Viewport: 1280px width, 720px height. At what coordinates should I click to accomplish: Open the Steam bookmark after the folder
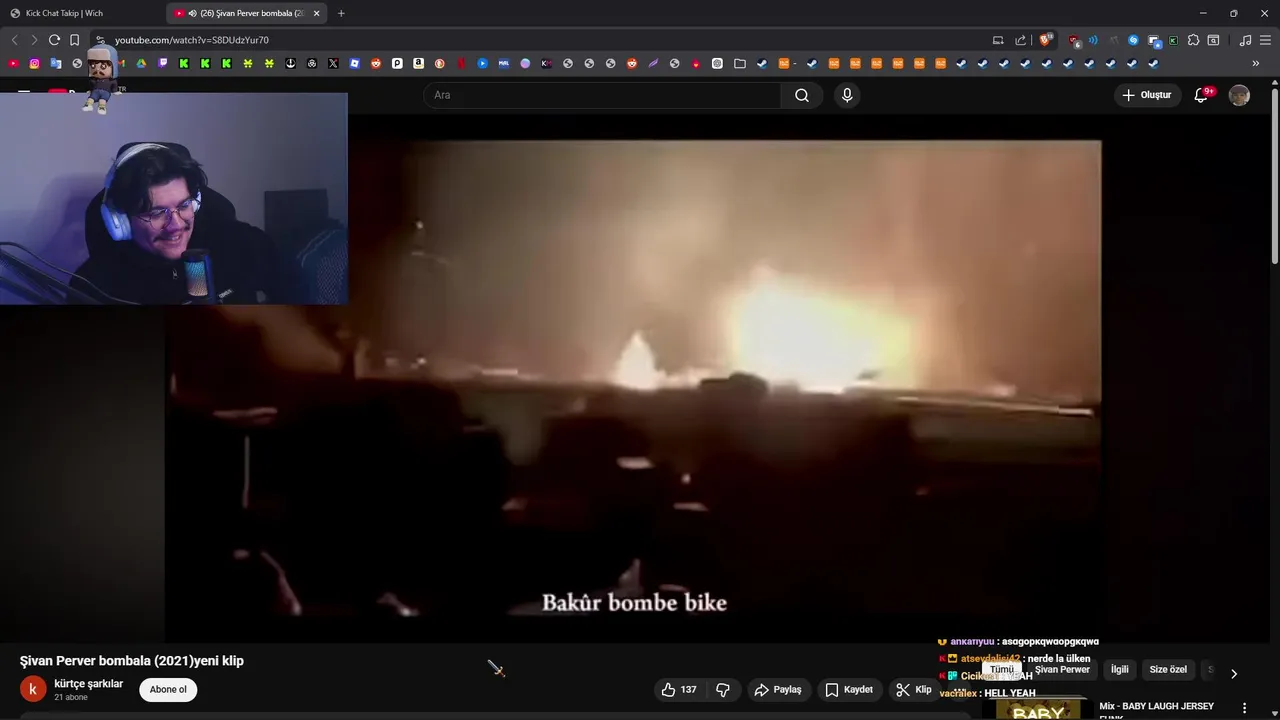(761, 63)
